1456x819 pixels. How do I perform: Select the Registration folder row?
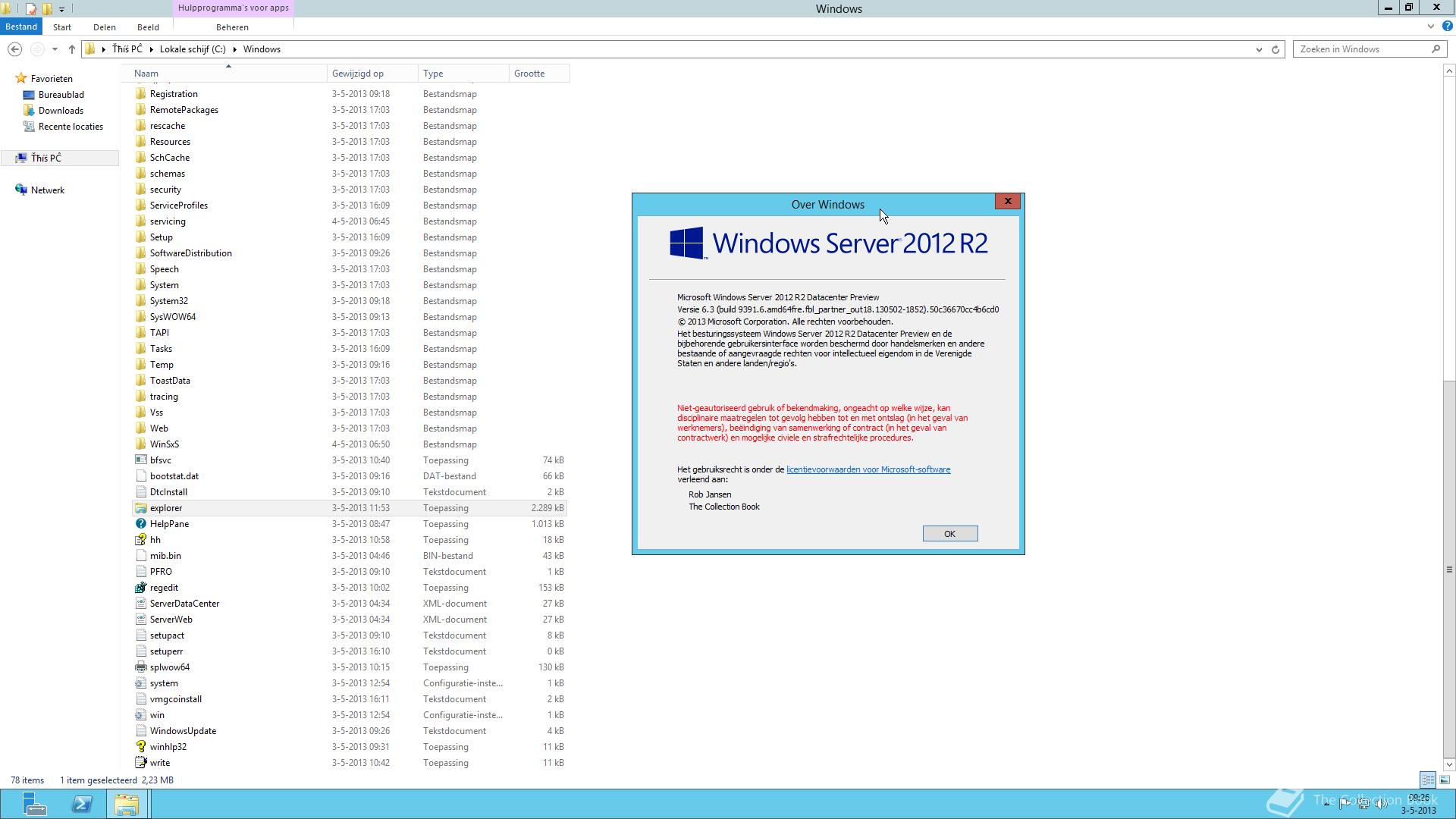[x=350, y=94]
